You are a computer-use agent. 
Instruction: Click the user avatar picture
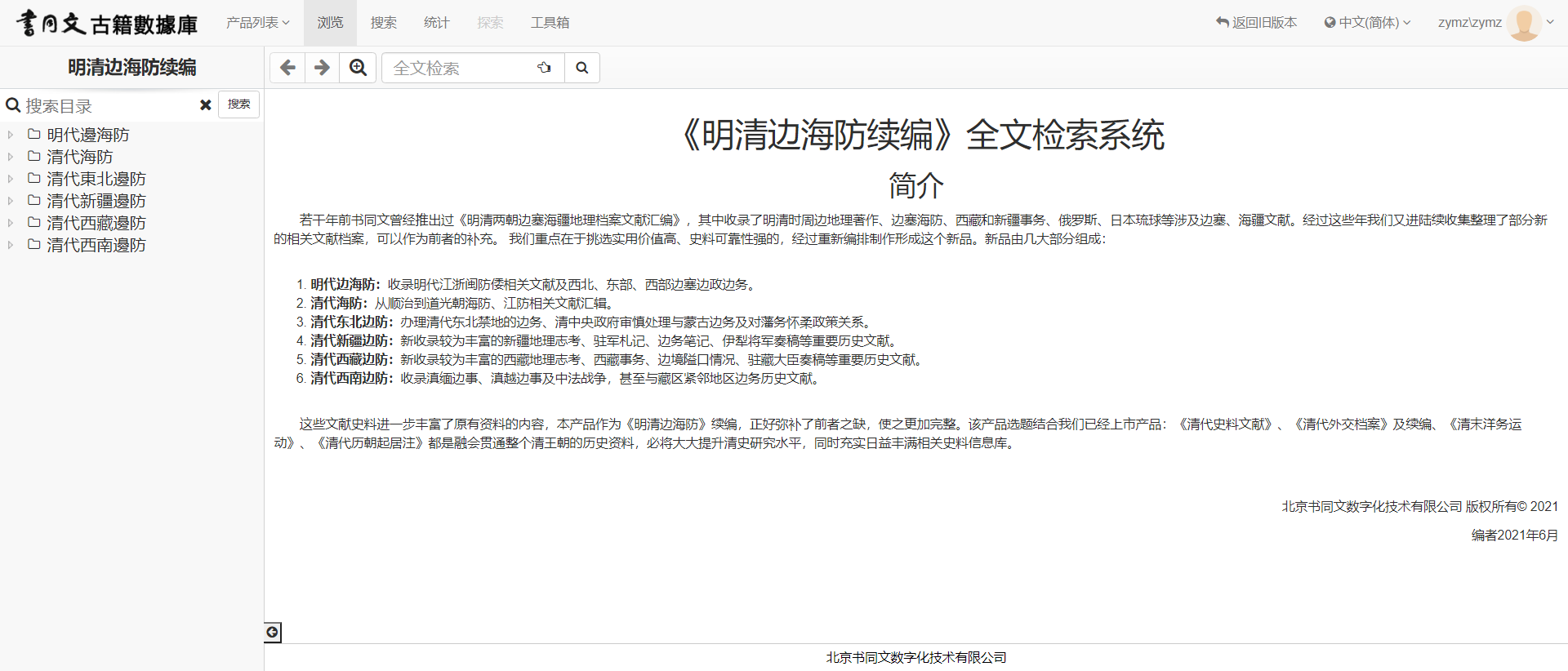pyautogui.click(x=1523, y=23)
